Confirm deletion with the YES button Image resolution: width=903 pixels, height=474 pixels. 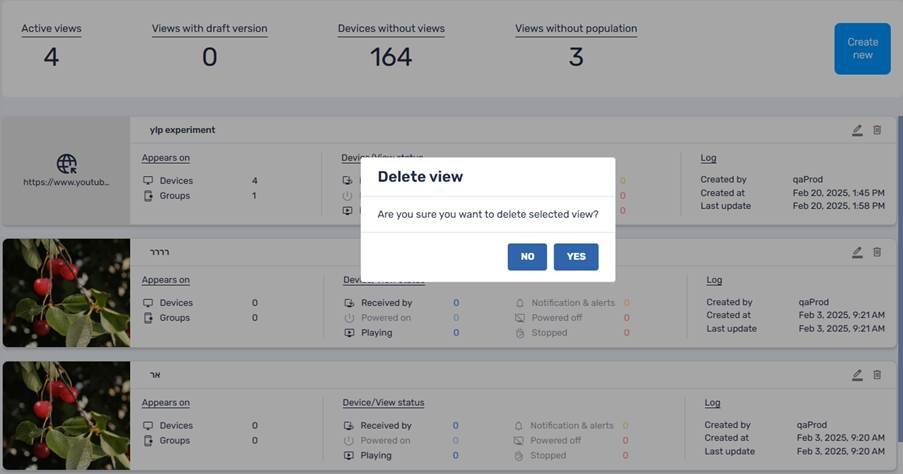[x=576, y=257]
